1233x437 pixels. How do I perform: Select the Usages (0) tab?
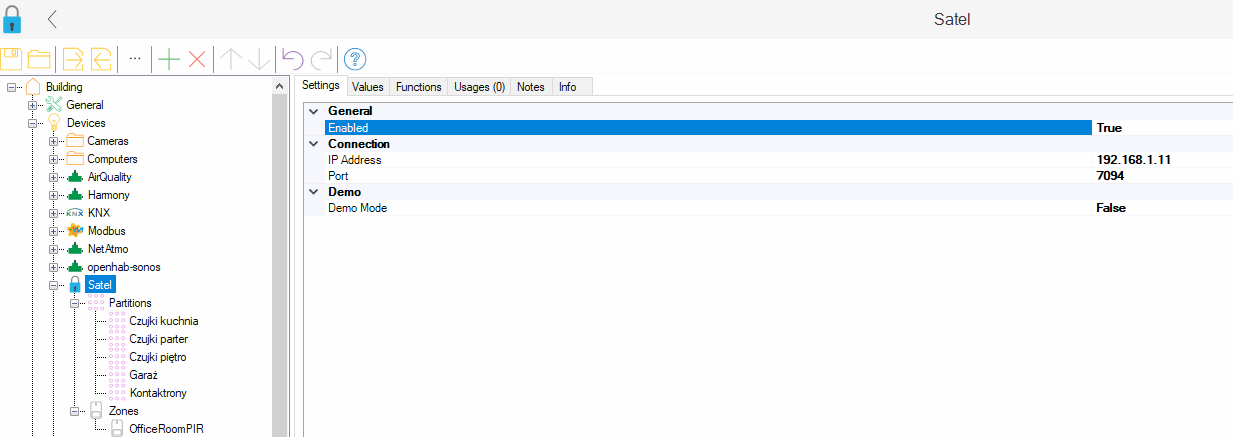[x=479, y=87]
